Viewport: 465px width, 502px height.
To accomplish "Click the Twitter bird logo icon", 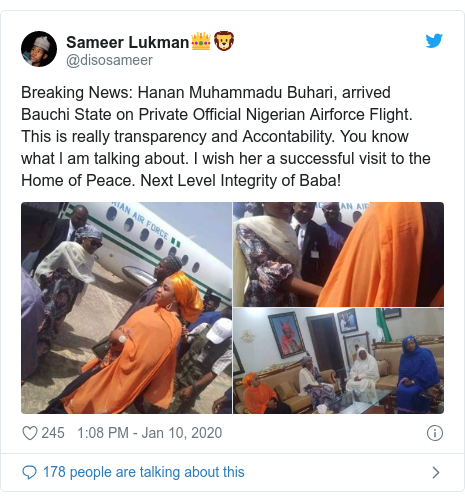I will [x=434, y=41].
